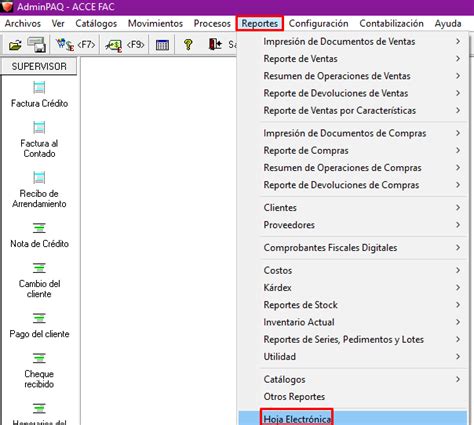This screenshot has height=425, width=474.
Task: Expand Reporte de Devoluciones de Compras
Action: click(x=353, y=185)
